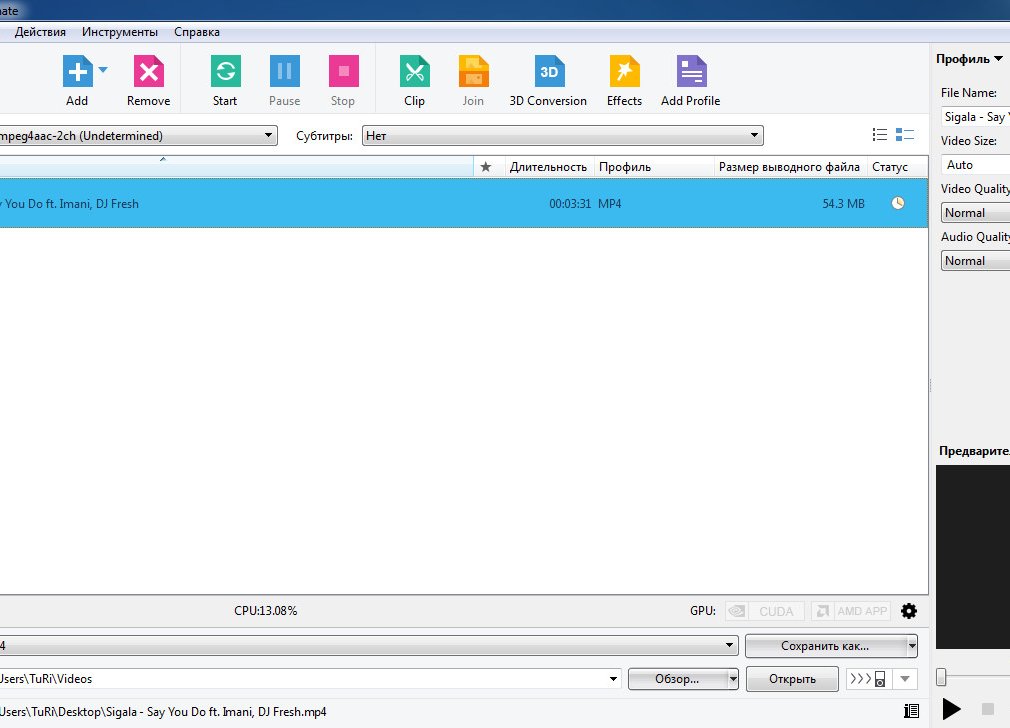Switch to simple list view icon
The image size is (1010, 728).
click(880, 134)
